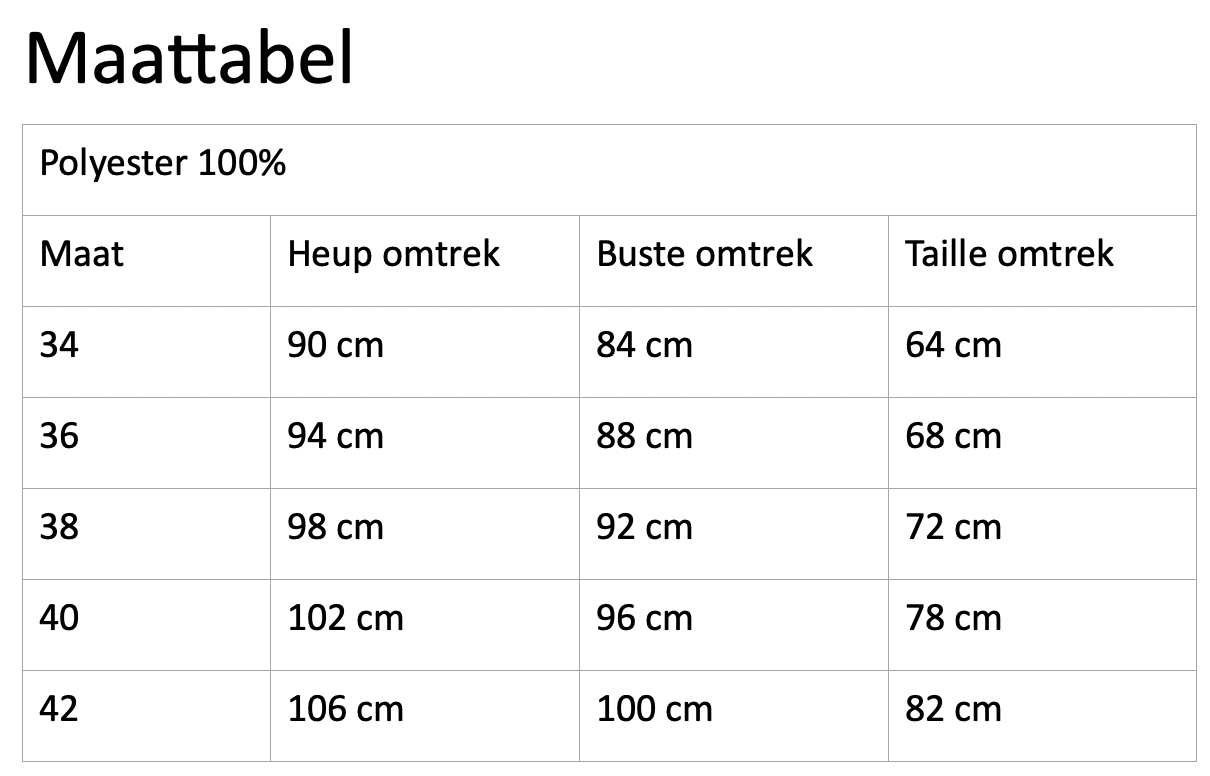Select the Buste omtrek header cell
The width and height of the screenshot is (1210, 776).
click(733, 261)
